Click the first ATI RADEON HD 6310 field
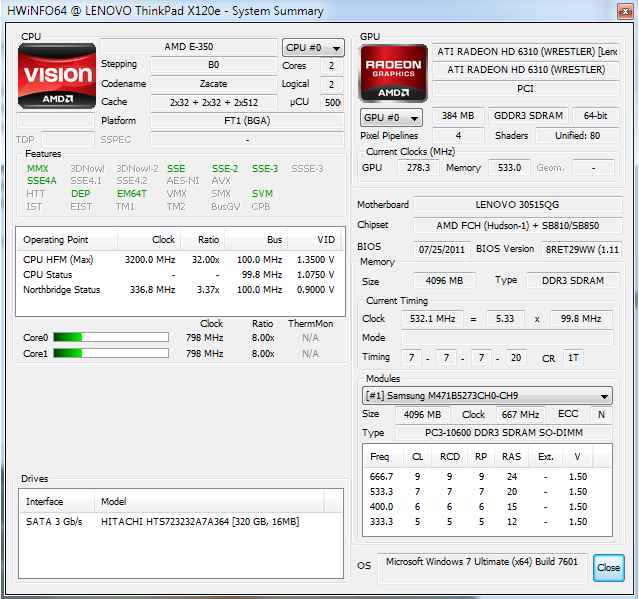Image resolution: width=639 pixels, height=599 pixels. pos(526,52)
